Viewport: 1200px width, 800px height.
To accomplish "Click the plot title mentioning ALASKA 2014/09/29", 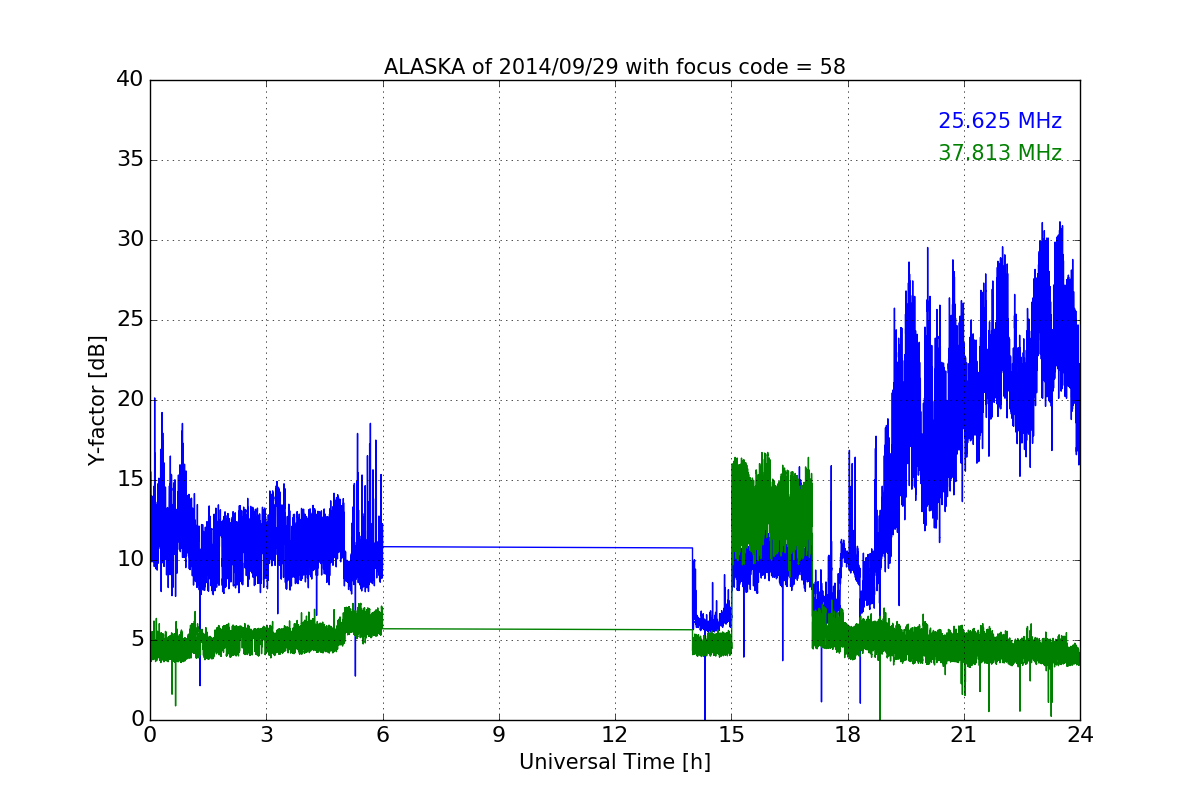I will (x=615, y=67).
